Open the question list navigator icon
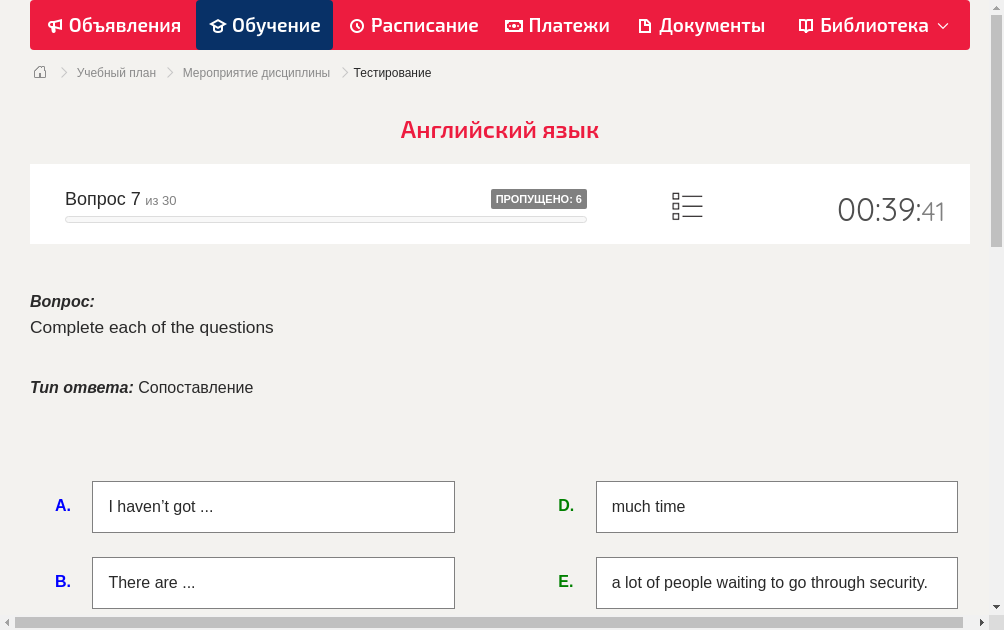This screenshot has width=1004, height=630. click(x=687, y=205)
